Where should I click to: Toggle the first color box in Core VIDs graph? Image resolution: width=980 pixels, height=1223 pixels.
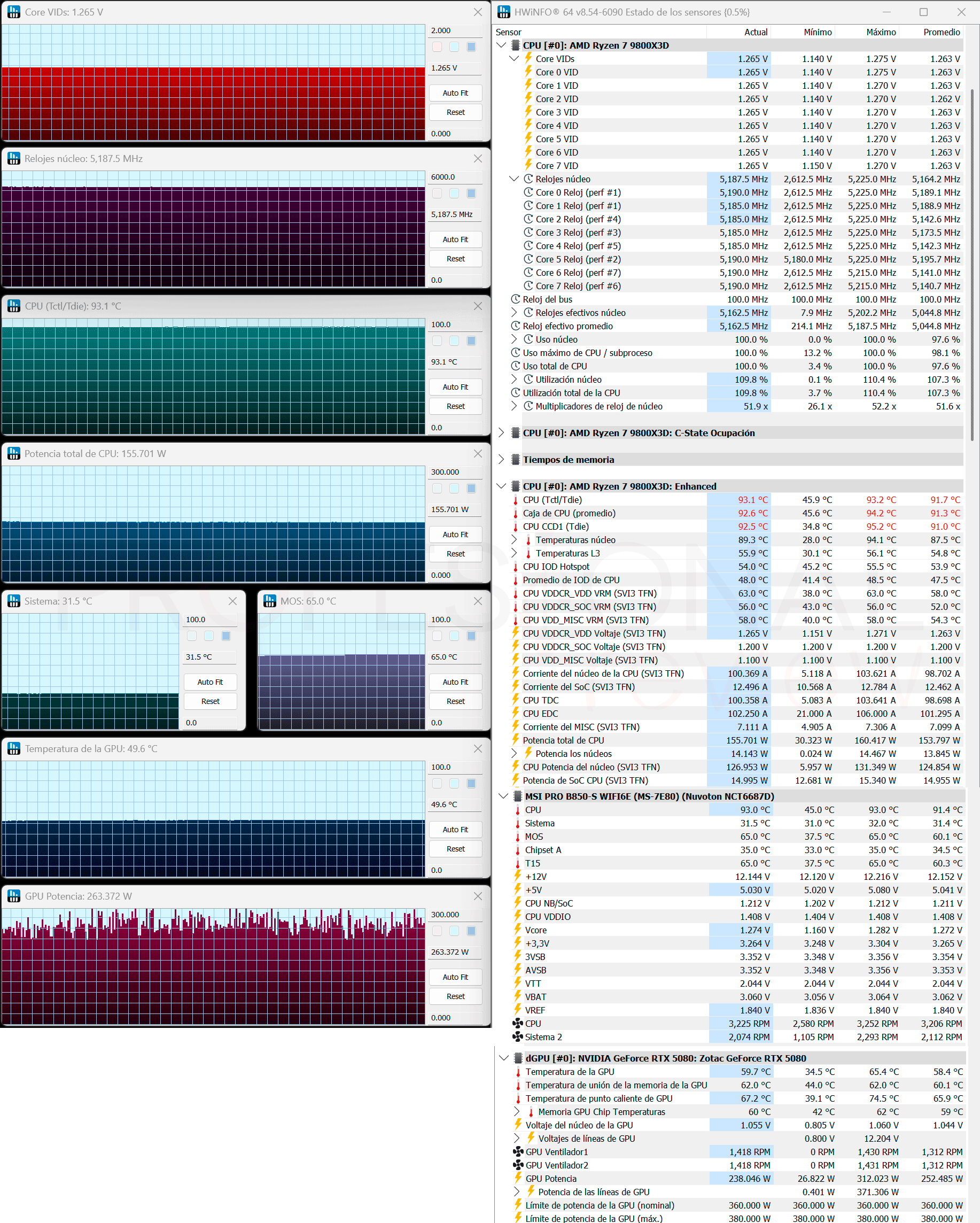[437, 47]
